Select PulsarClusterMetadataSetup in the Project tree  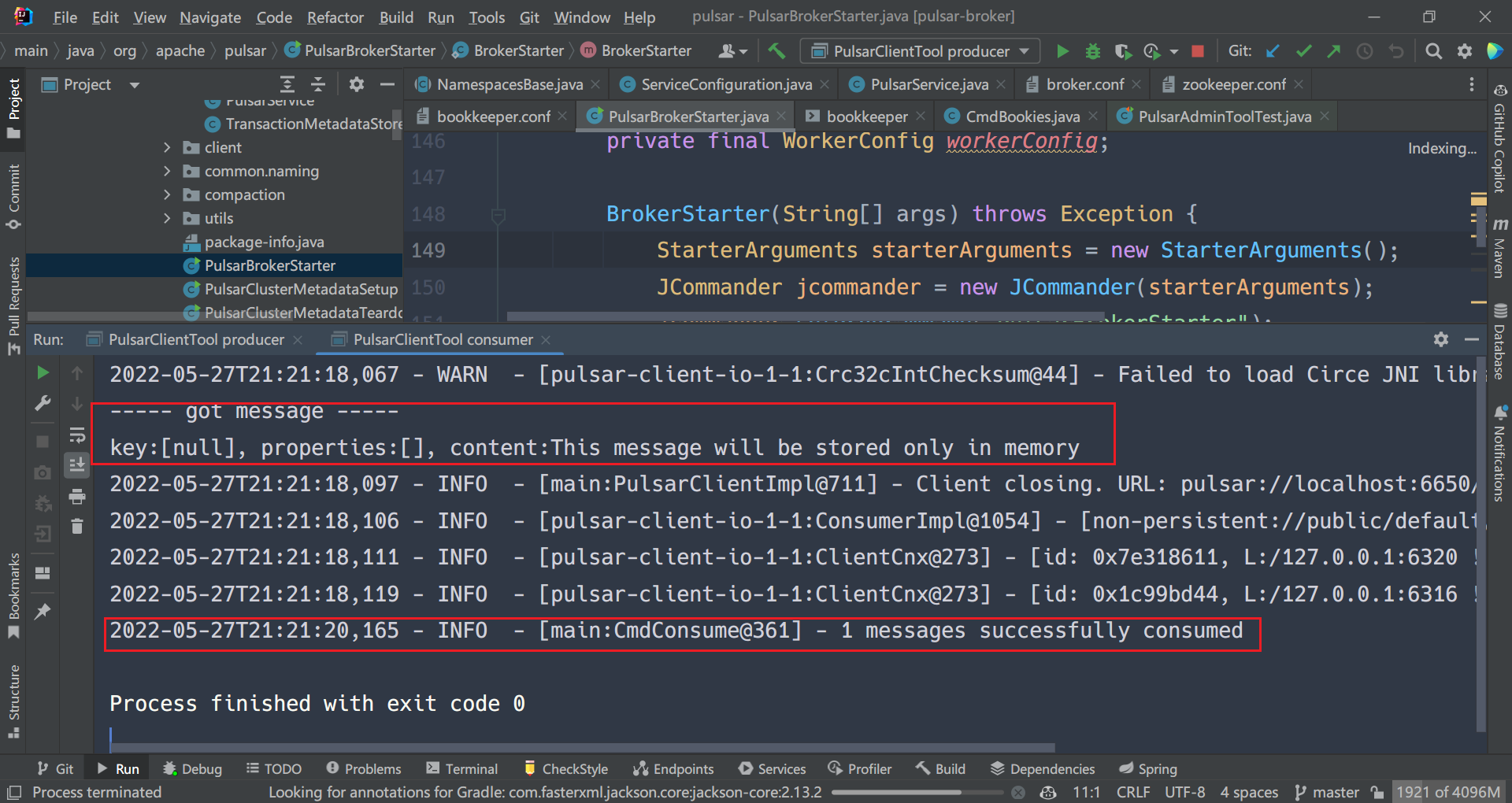click(301, 289)
